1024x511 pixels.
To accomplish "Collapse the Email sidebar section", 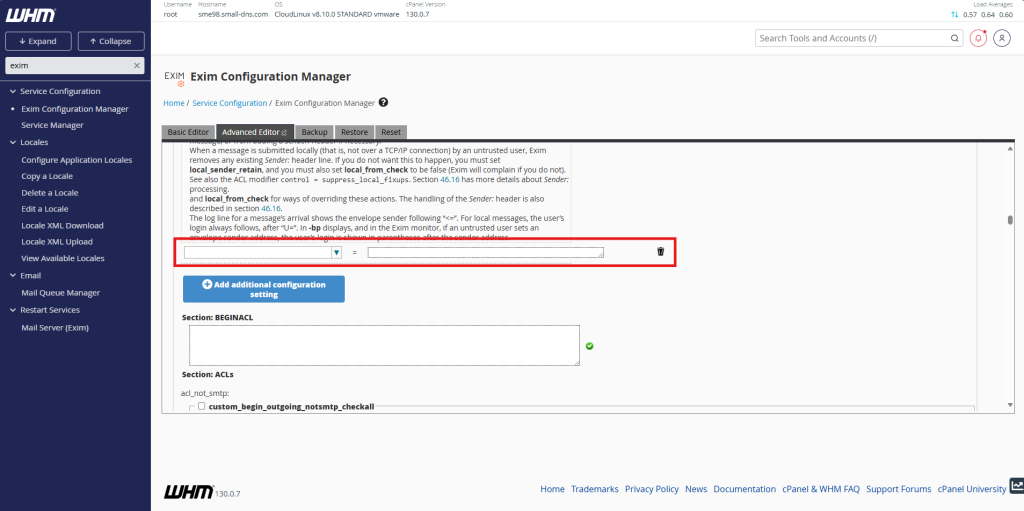I will (x=12, y=276).
